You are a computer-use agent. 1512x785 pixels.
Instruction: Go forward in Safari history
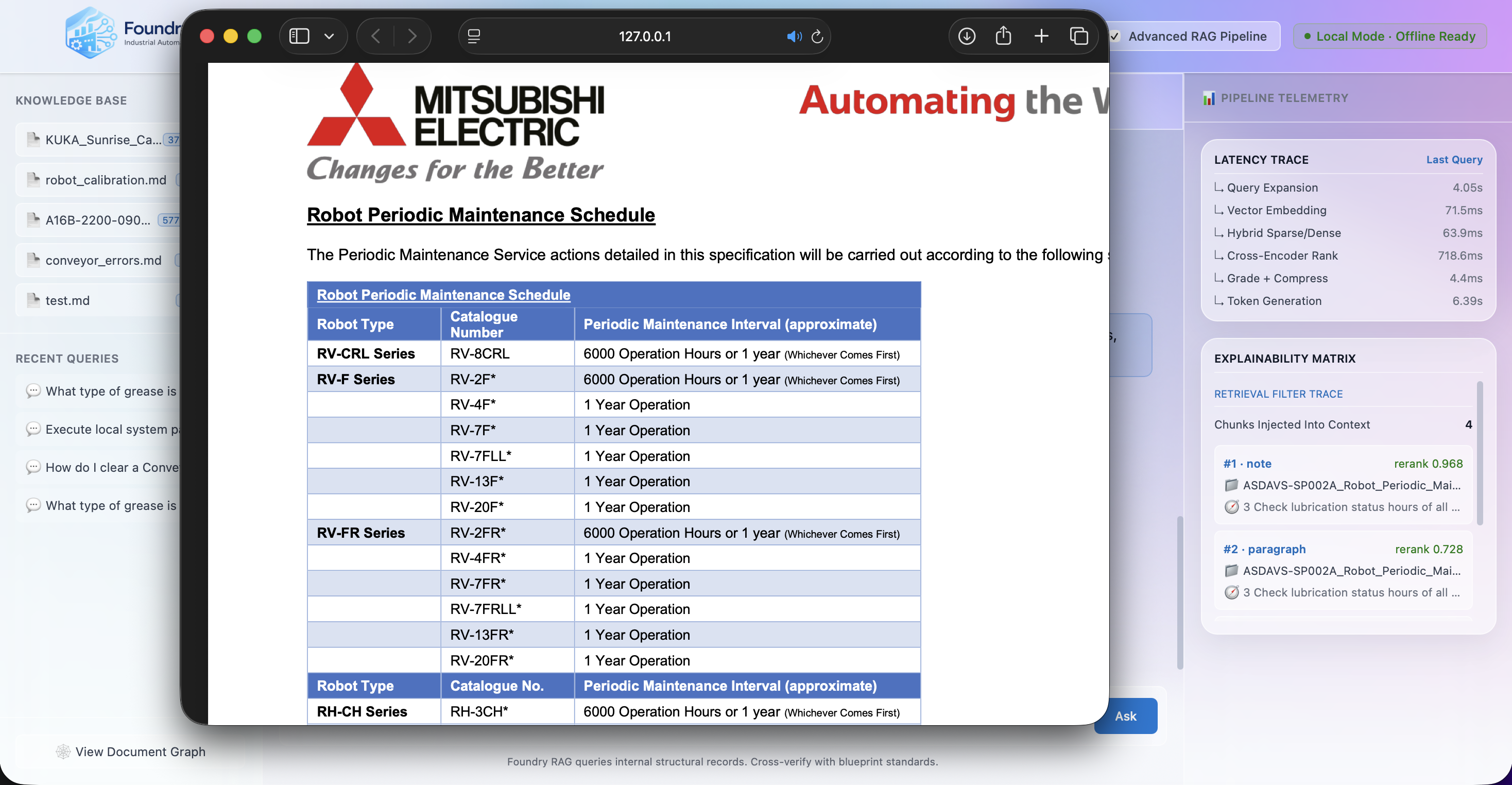[x=412, y=37]
